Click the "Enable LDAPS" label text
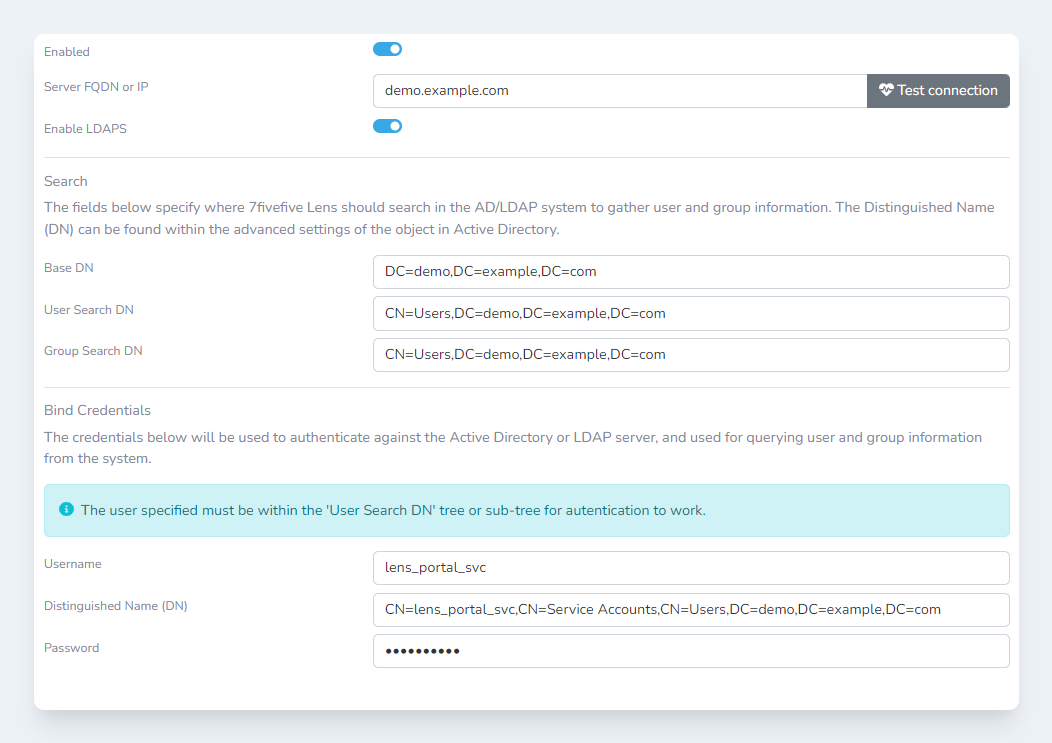1052x743 pixels. click(85, 129)
